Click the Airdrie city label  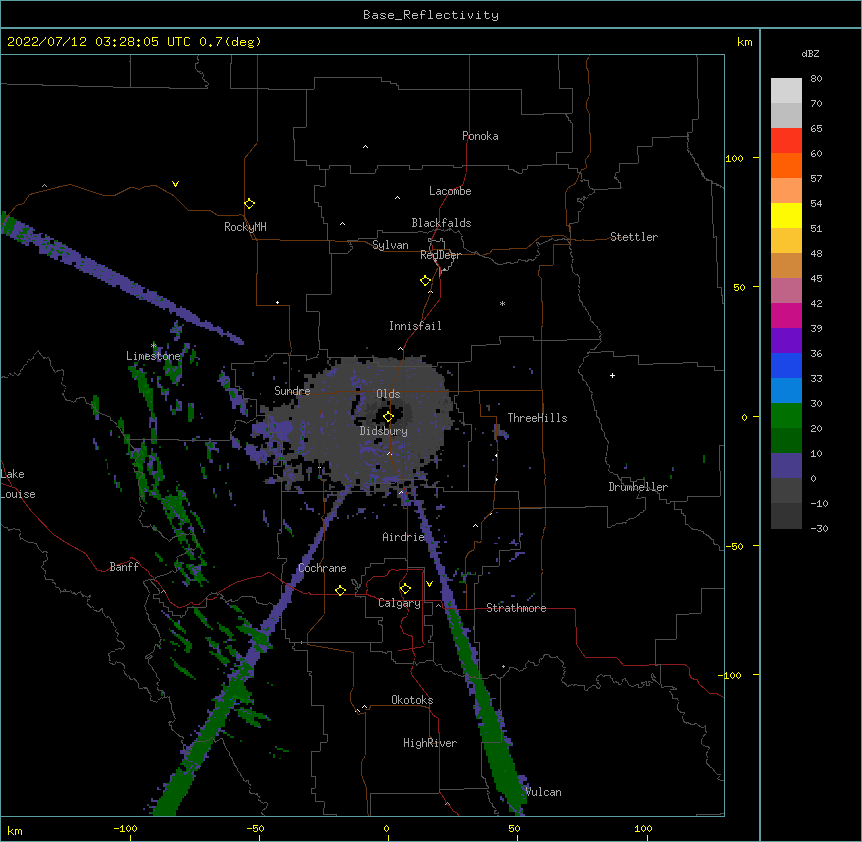(x=403, y=537)
